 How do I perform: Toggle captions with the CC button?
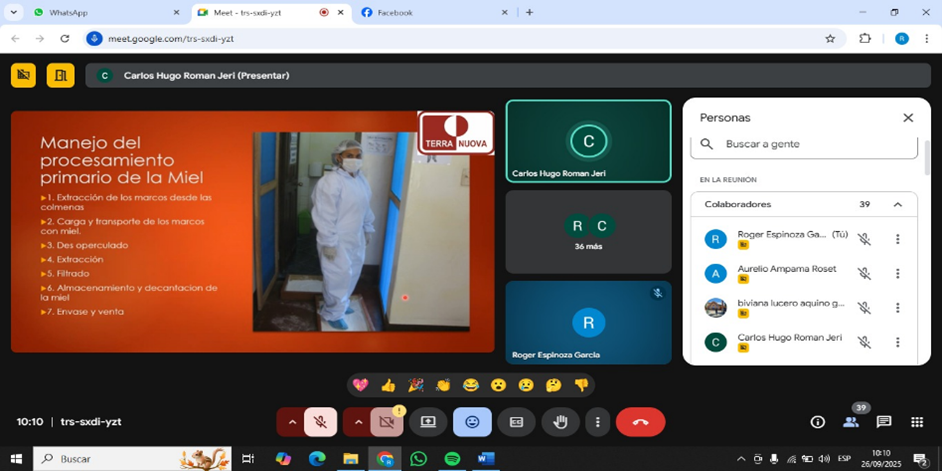[x=516, y=422]
